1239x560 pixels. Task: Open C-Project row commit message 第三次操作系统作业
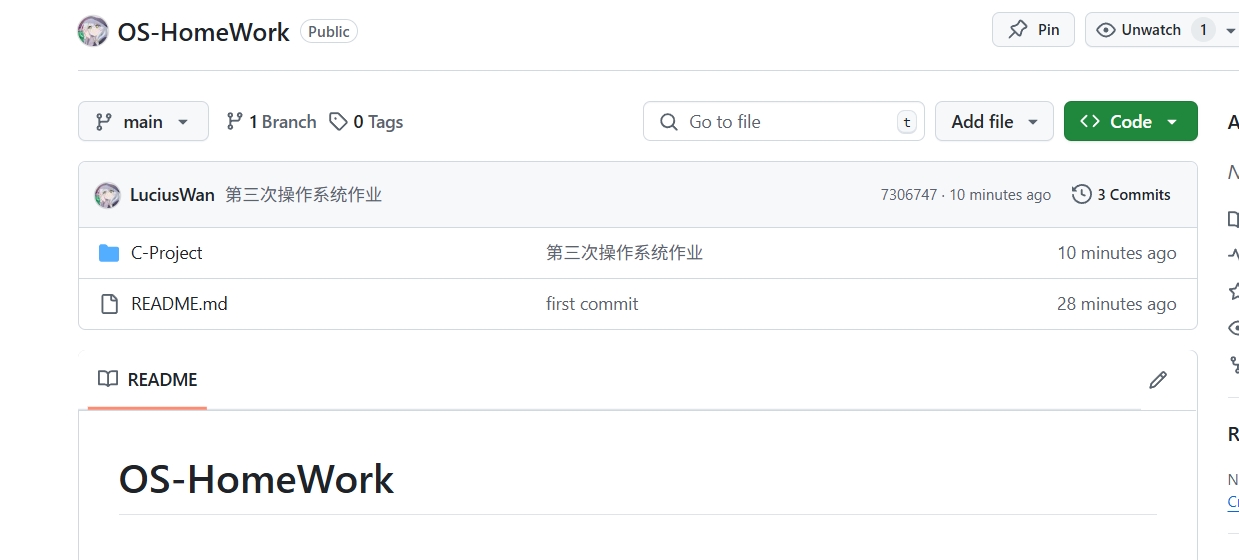click(624, 253)
